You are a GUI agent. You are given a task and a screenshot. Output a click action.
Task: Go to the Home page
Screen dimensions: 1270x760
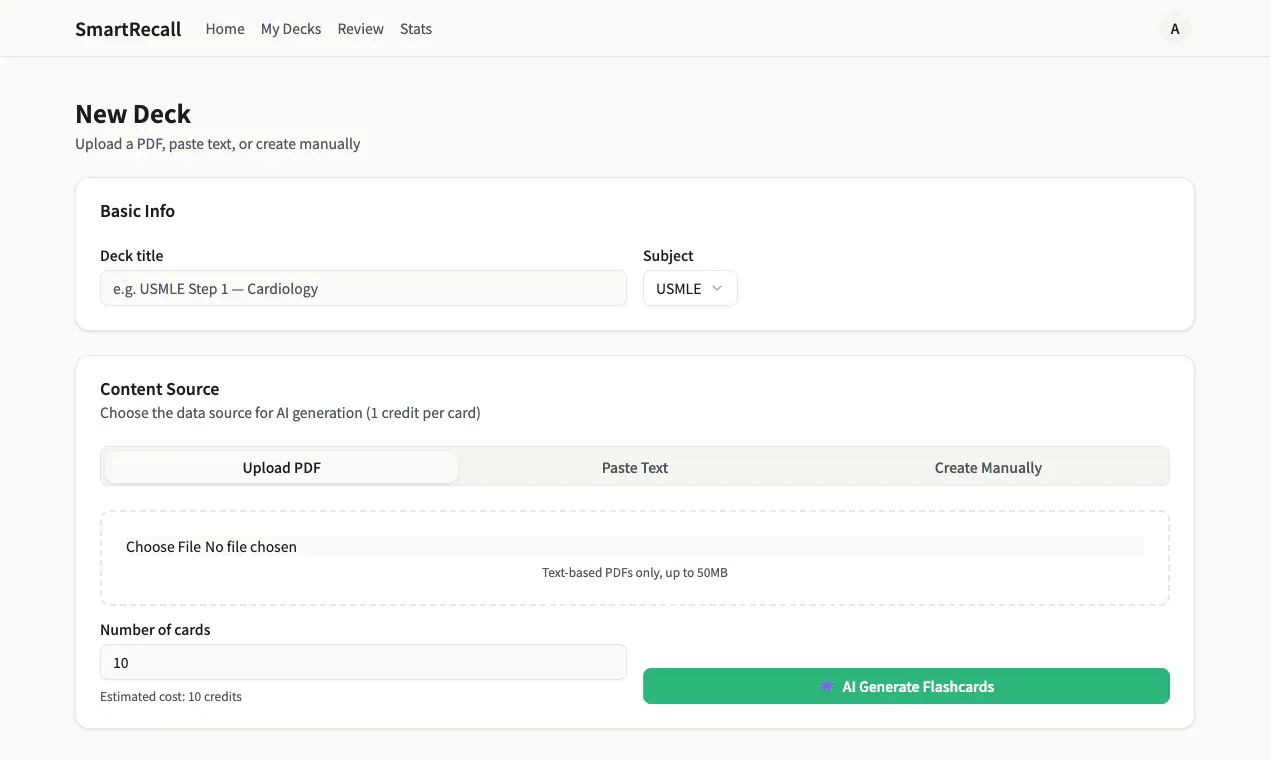[x=225, y=29]
